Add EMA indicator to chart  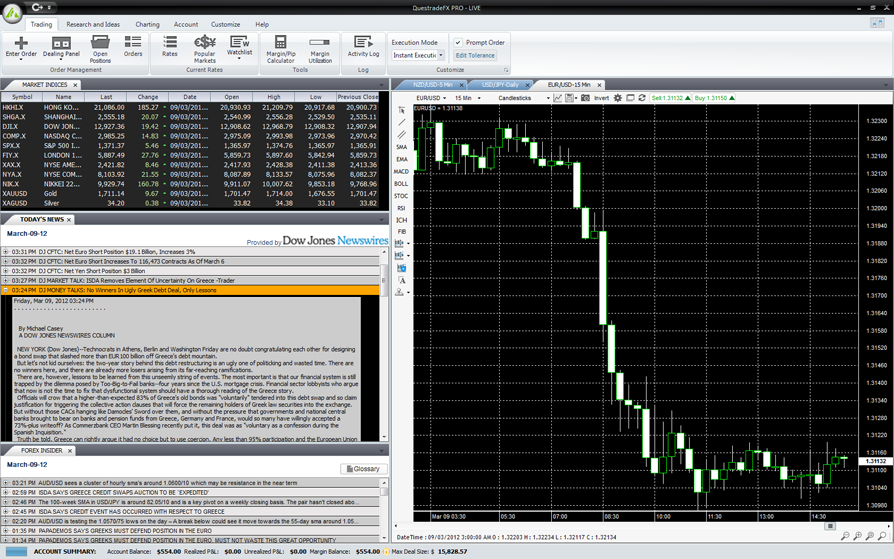point(401,159)
